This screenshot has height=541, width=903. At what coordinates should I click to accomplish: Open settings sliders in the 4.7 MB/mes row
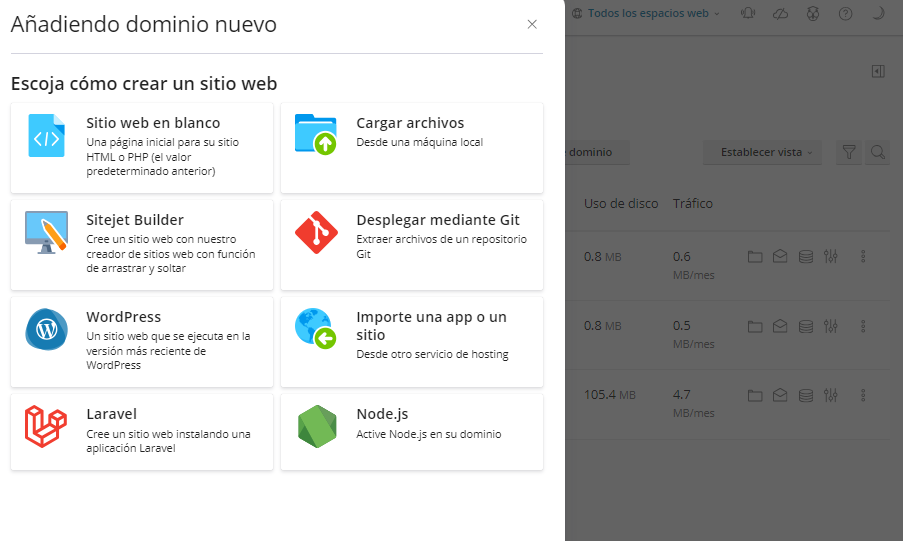click(x=830, y=395)
